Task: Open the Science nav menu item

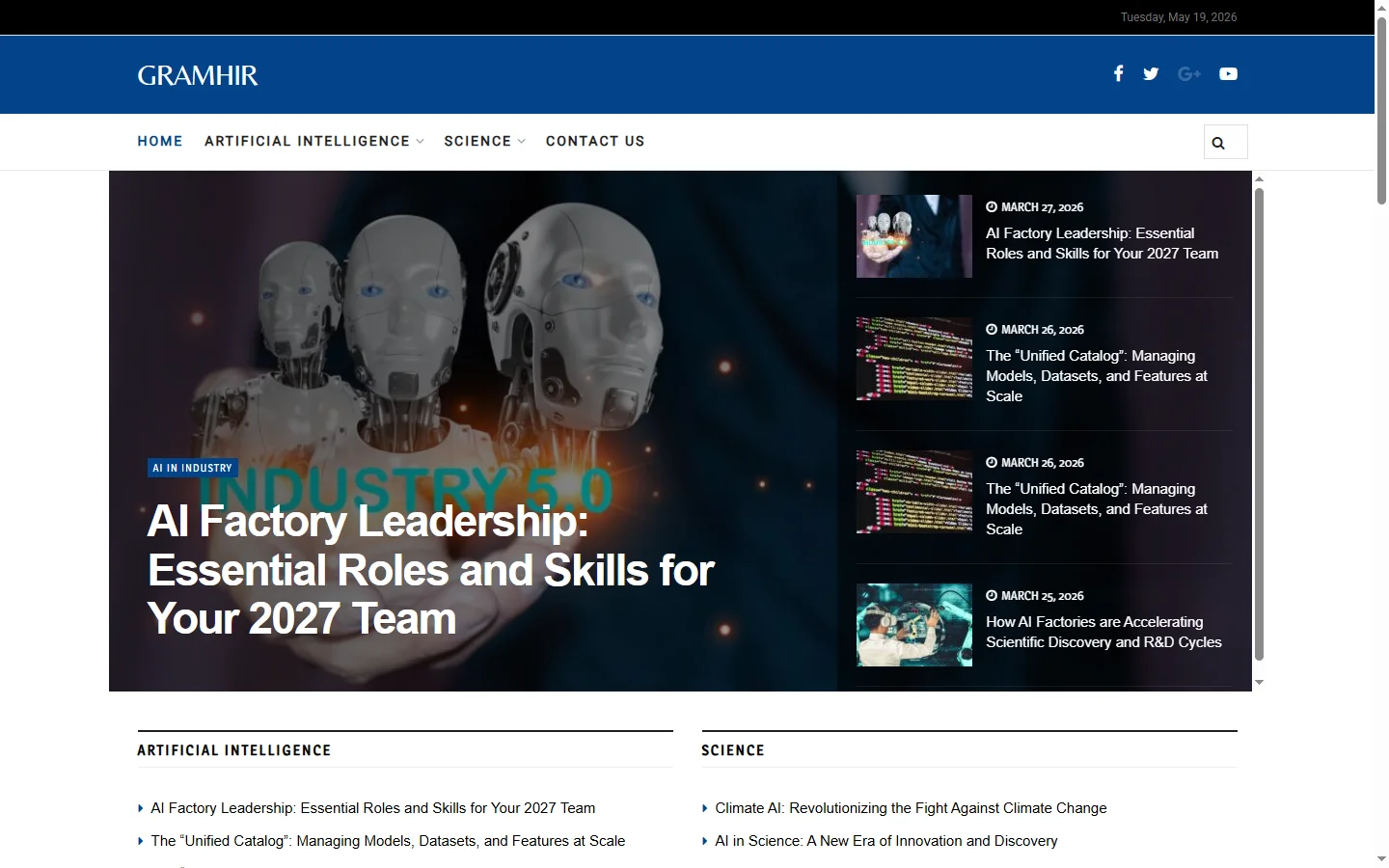Action: [x=477, y=141]
